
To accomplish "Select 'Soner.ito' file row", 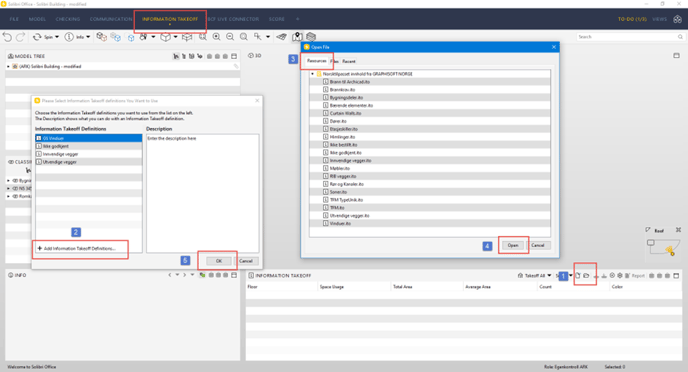I will [x=430, y=192].
